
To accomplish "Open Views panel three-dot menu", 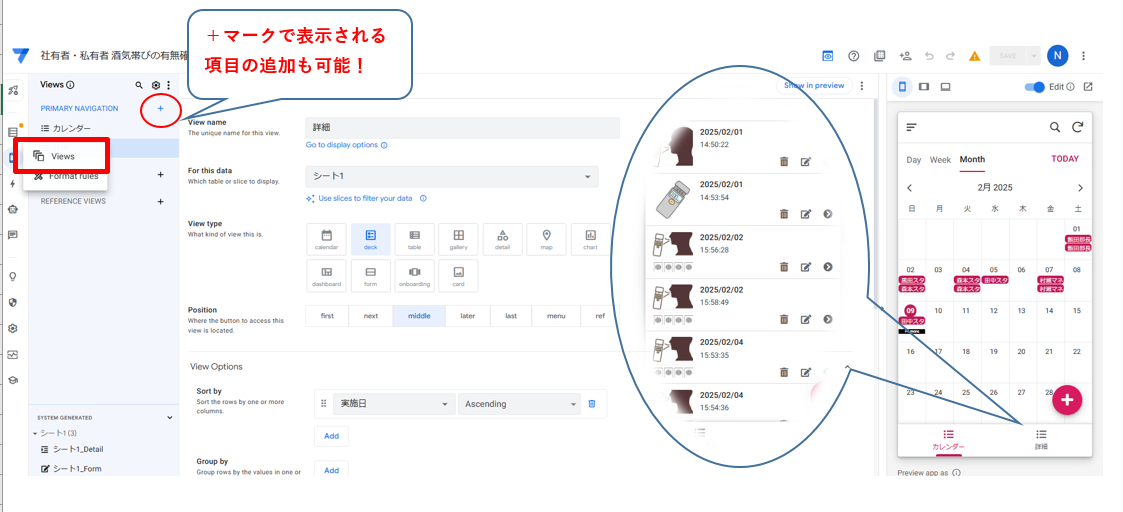I will coord(168,84).
